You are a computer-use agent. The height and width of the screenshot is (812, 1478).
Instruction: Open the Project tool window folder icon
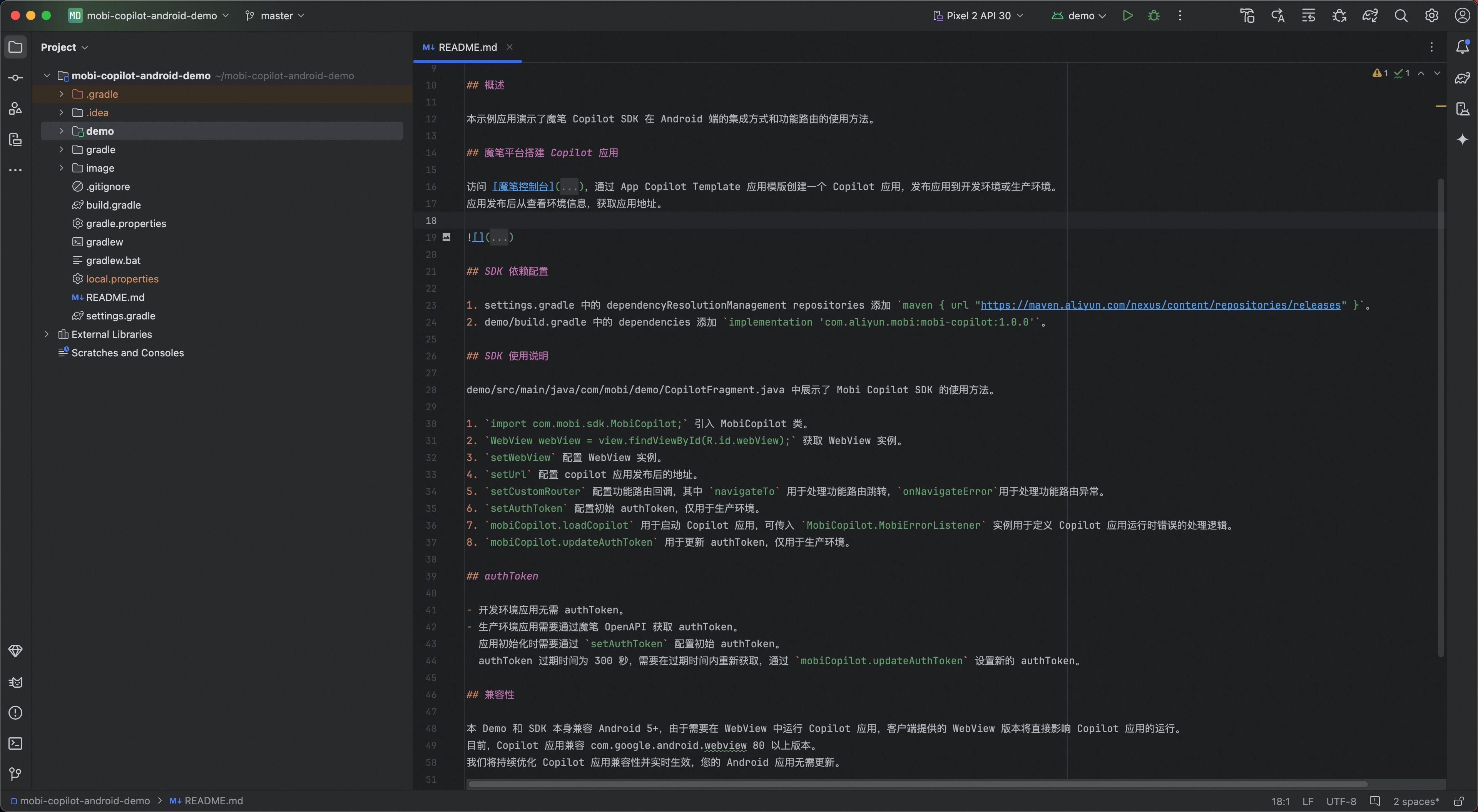click(x=15, y=47)
